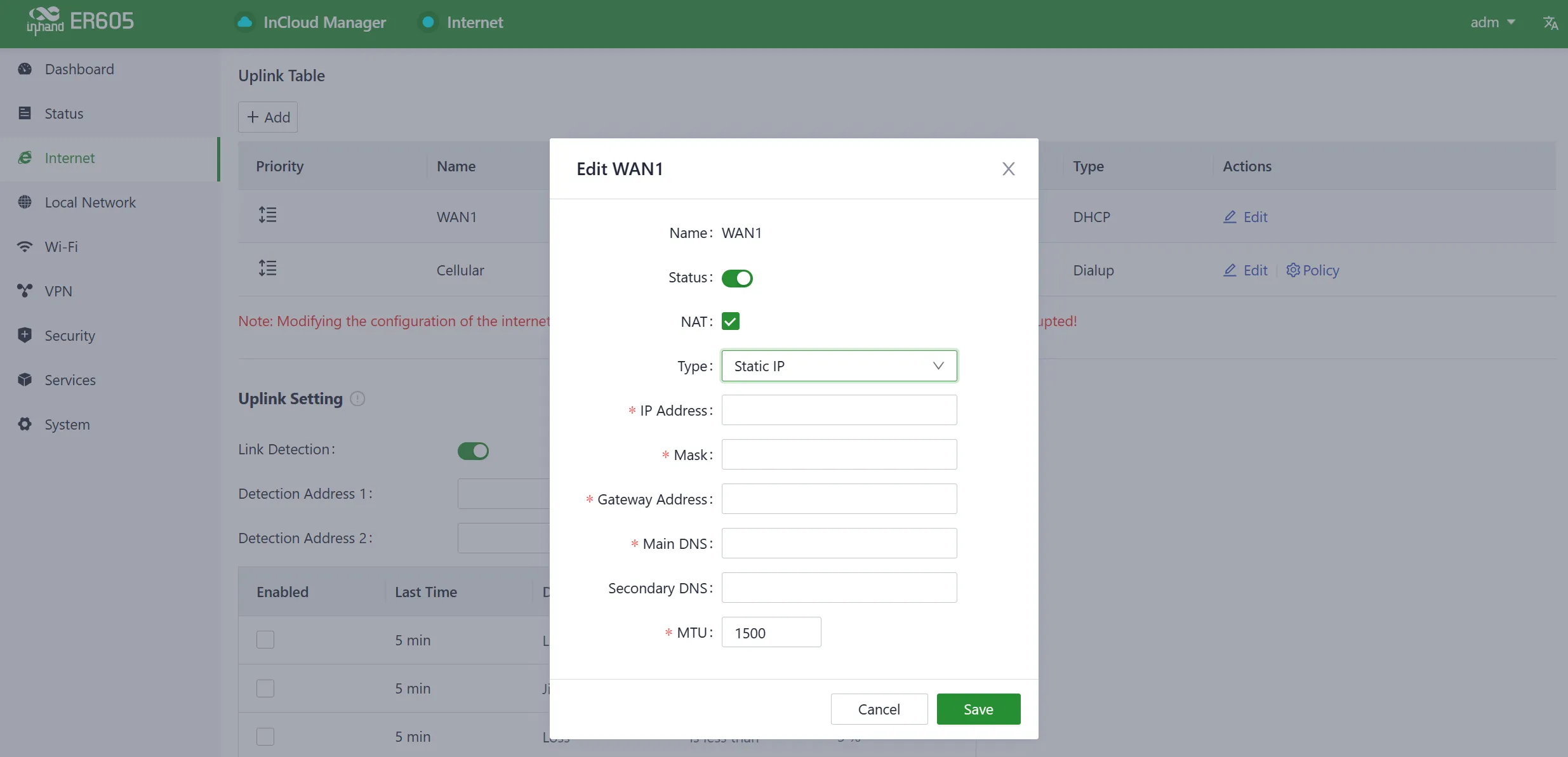This screenshot has width=1568, height=757.
Task: Go to the Wi-Fi menu item
Action: [109, 247]
